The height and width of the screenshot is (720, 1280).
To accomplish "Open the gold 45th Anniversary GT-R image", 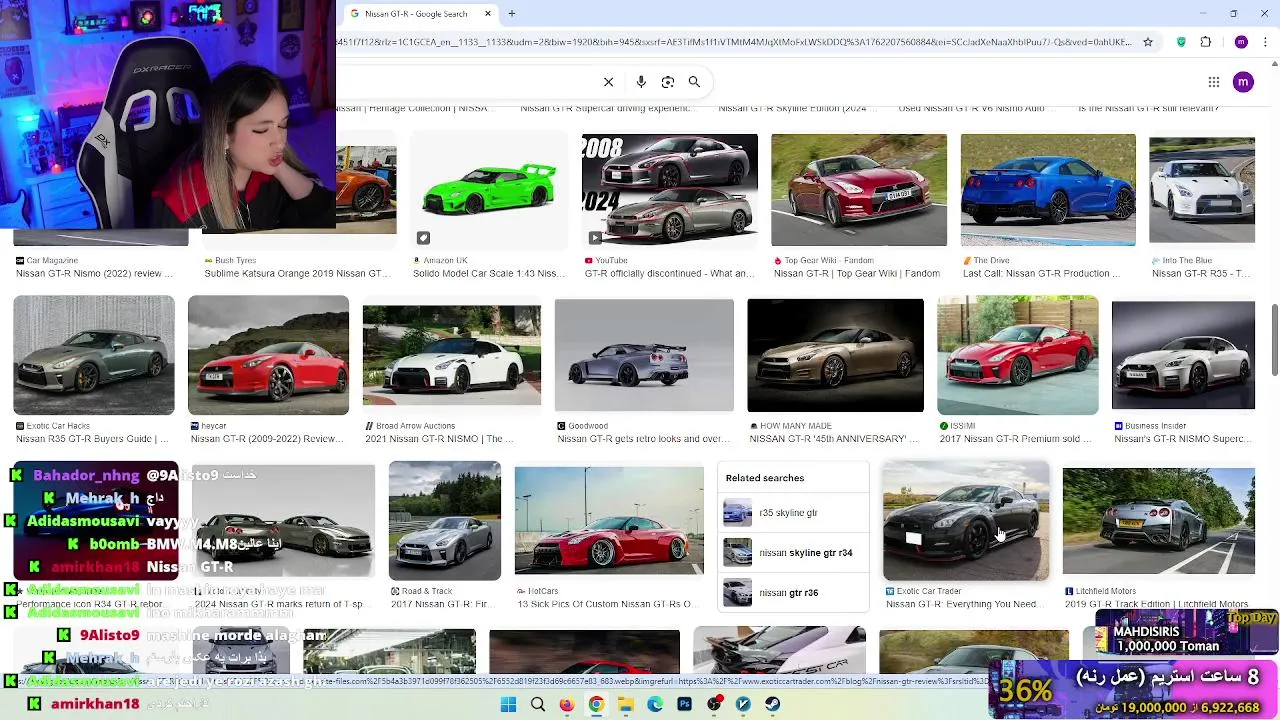I will coord(836,355).
